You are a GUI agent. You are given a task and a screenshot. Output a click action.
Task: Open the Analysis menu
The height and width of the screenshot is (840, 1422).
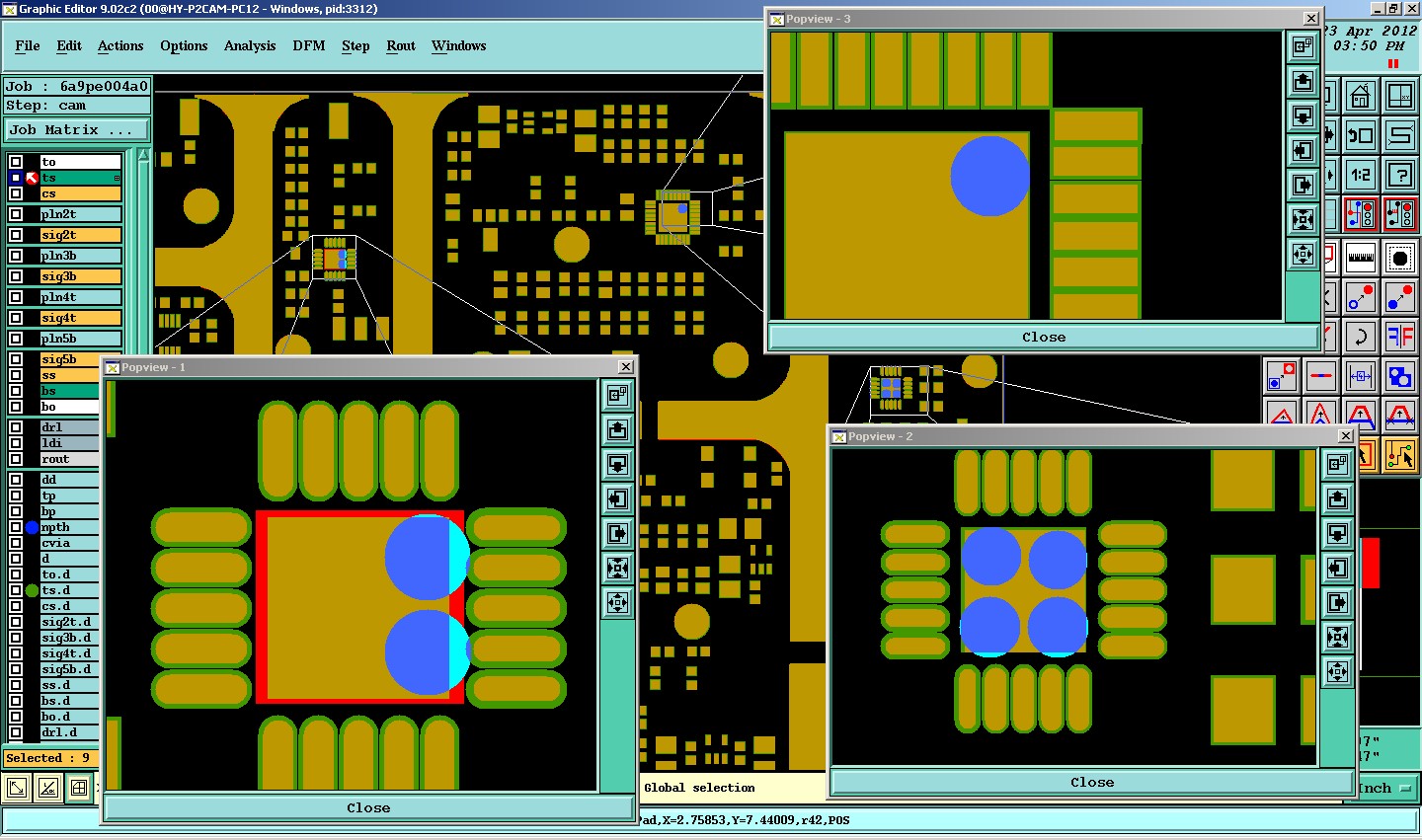point(250,45)
